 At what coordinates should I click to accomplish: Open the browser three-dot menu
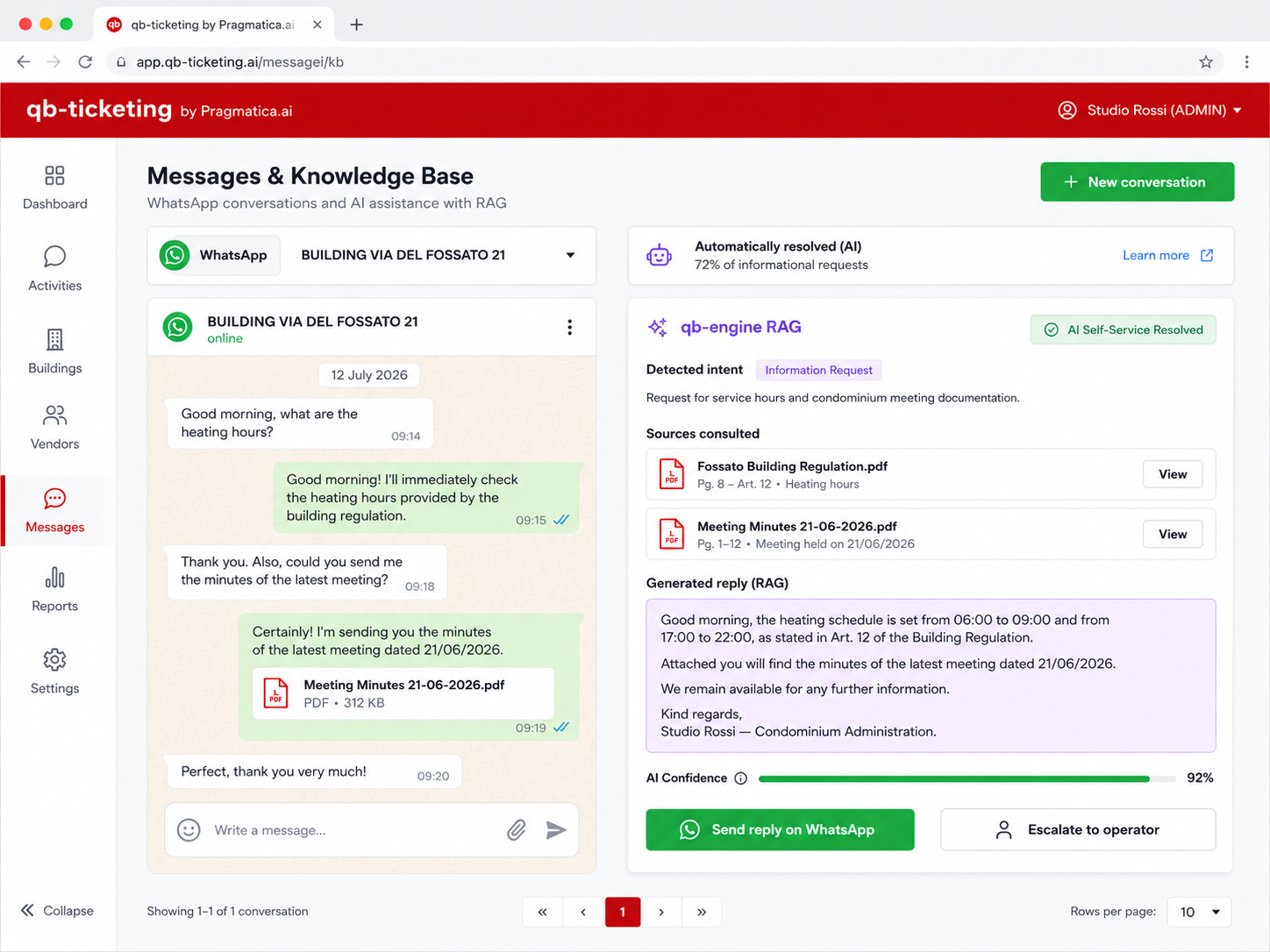point(1246,61)
